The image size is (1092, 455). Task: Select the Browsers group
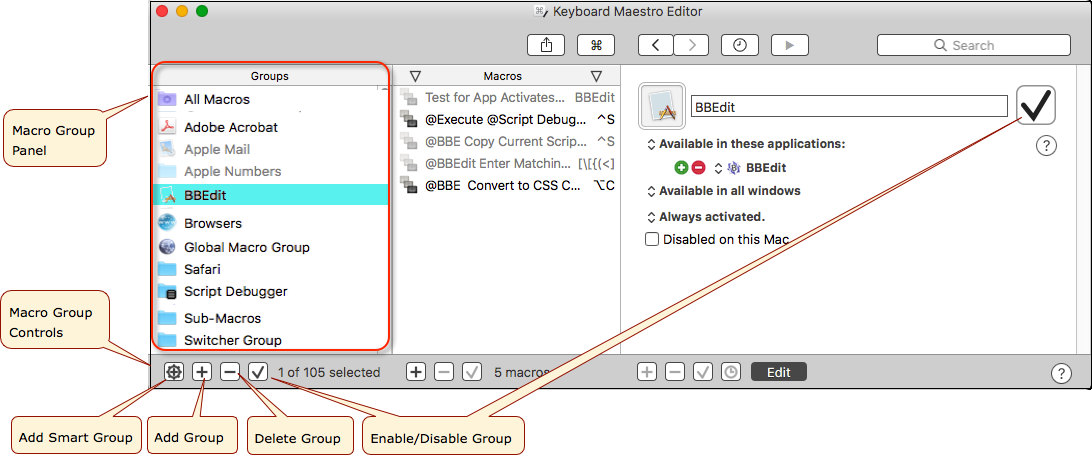(268, 224)
